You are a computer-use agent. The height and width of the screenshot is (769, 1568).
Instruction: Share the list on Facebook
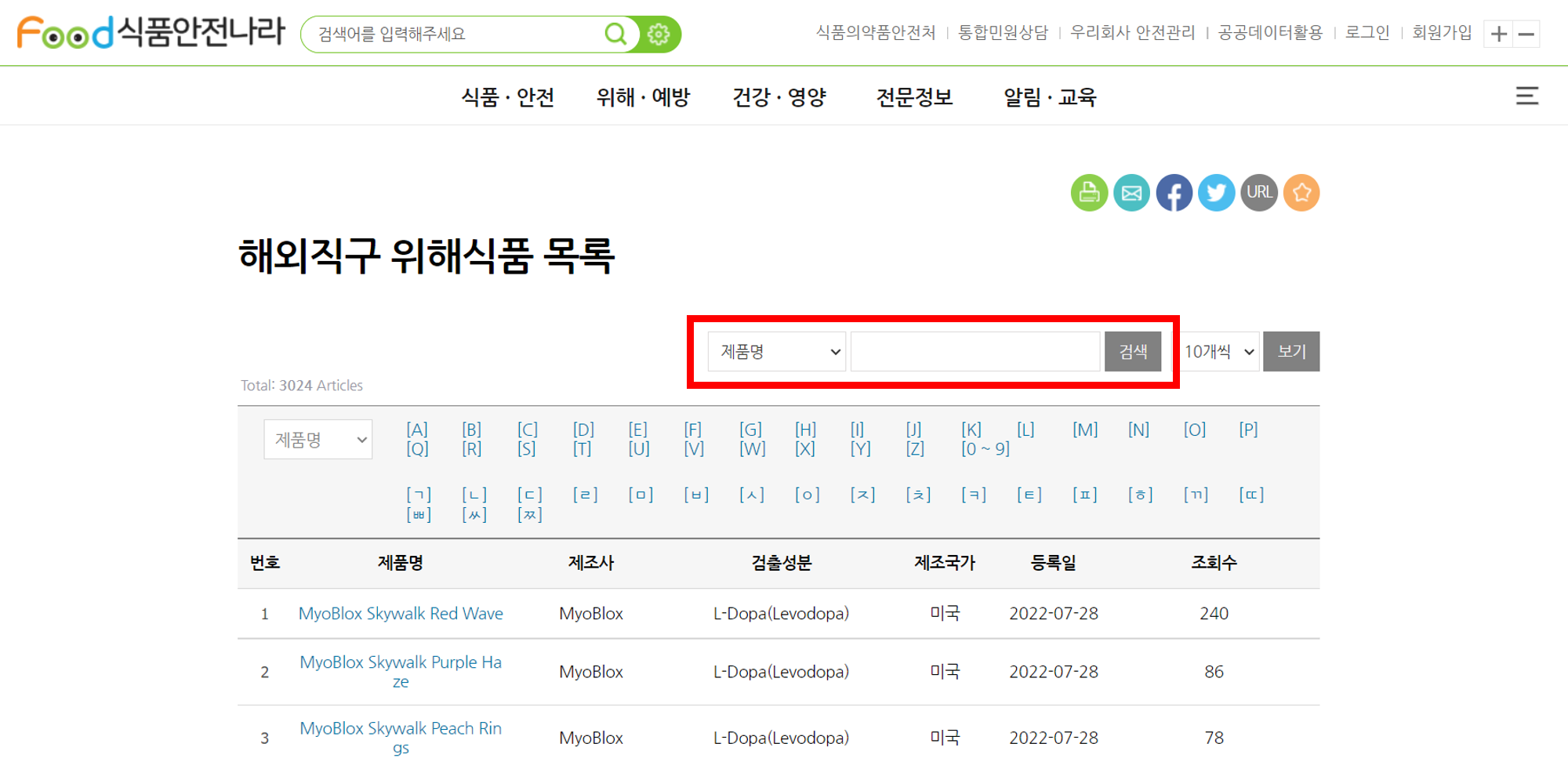tap(1174, 192)
